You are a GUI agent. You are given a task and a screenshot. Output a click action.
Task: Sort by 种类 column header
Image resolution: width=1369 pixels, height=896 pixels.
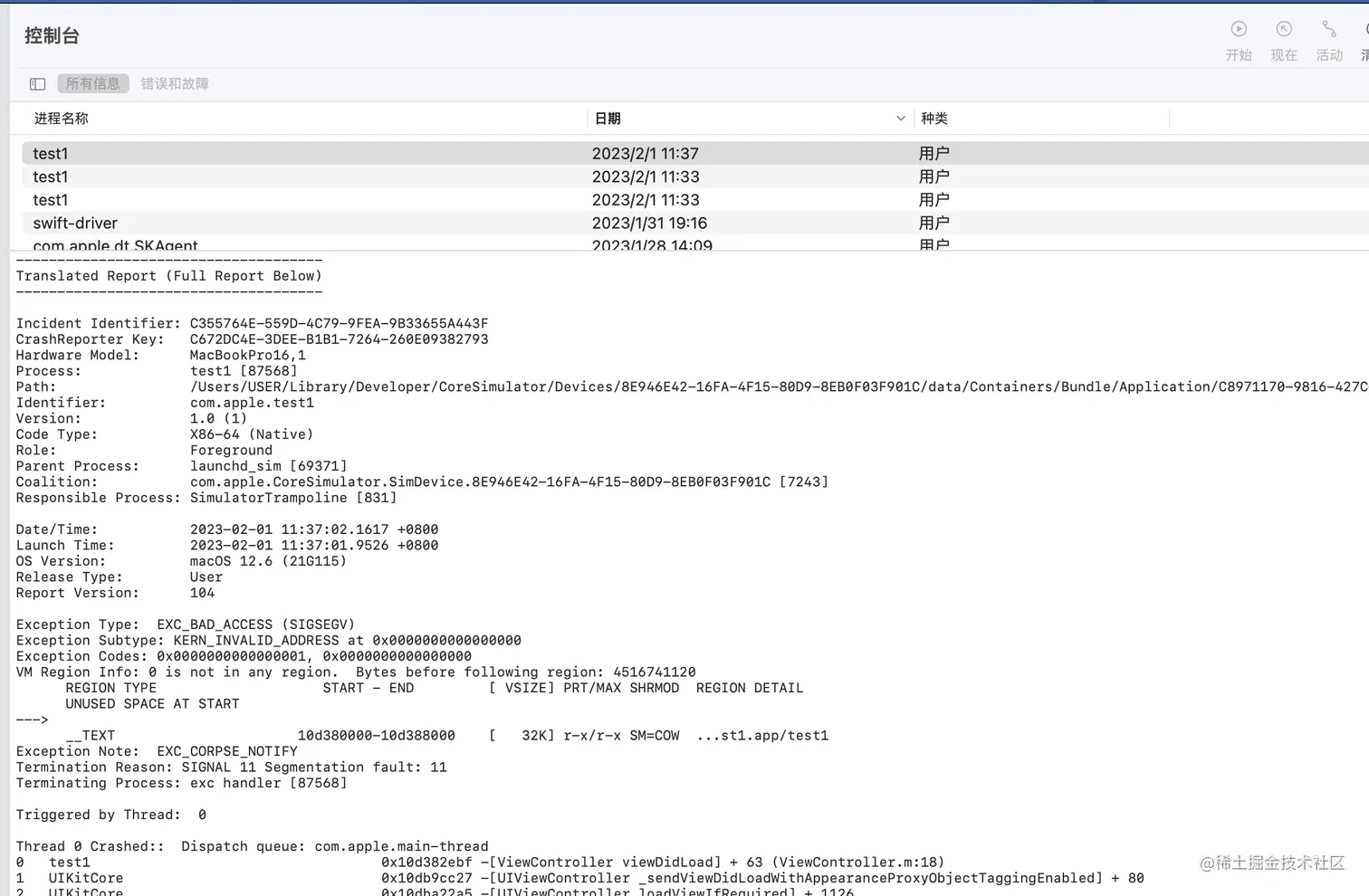point(934,119)
